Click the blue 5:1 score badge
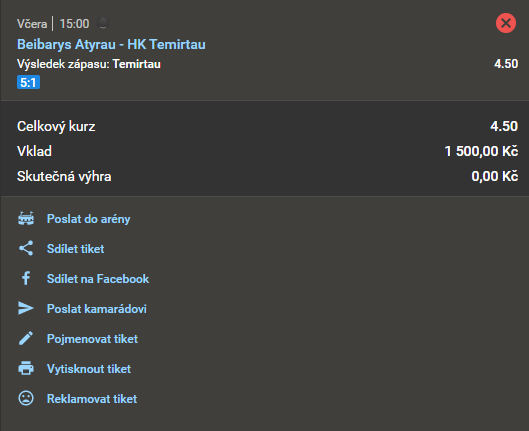This screenshot has height=431, width=529. tap(28, 83)
